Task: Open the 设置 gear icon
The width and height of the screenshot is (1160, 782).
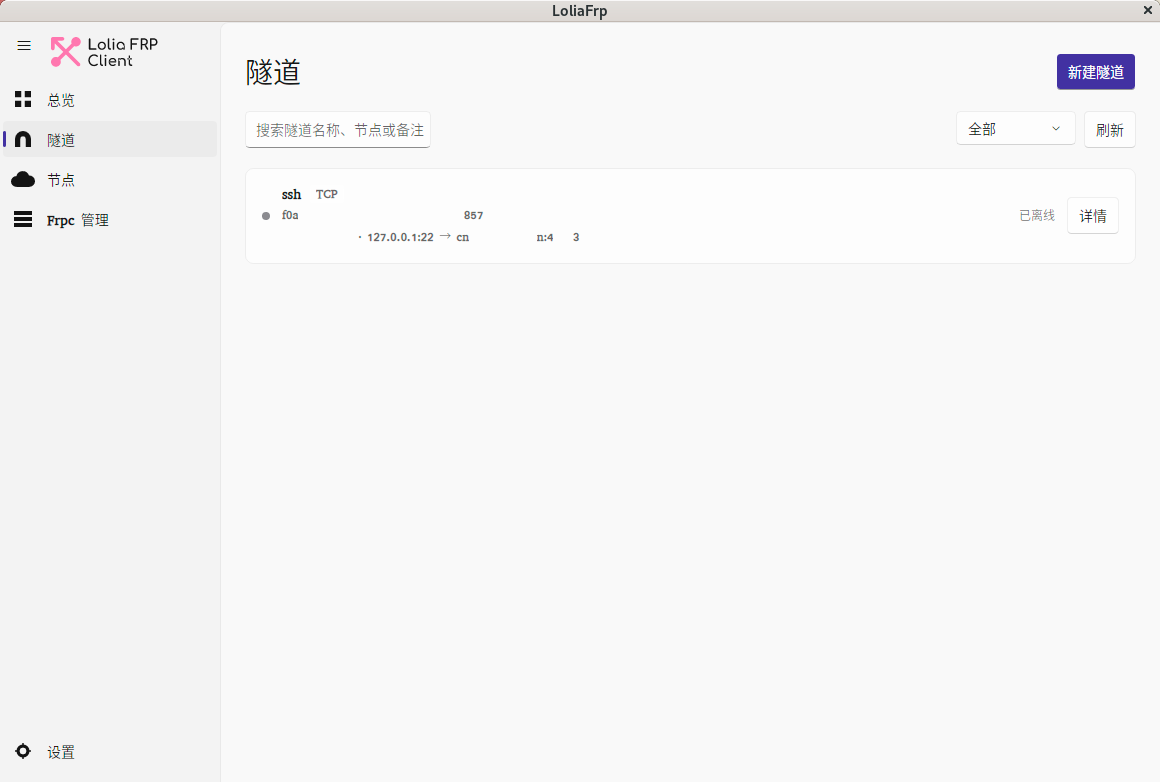Action: tap(23, 751)
